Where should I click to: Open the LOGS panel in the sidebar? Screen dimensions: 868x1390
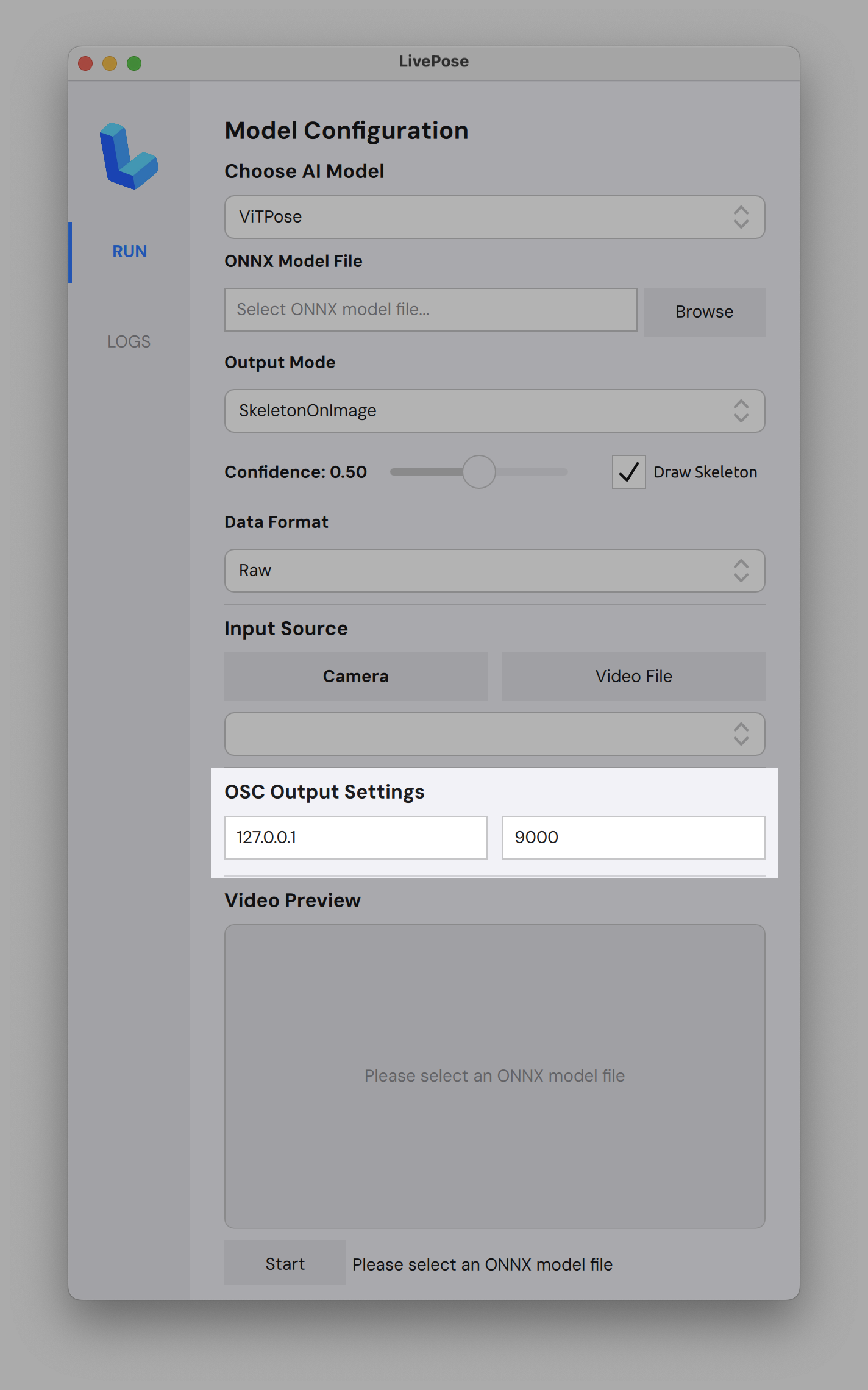pos(129,341)
